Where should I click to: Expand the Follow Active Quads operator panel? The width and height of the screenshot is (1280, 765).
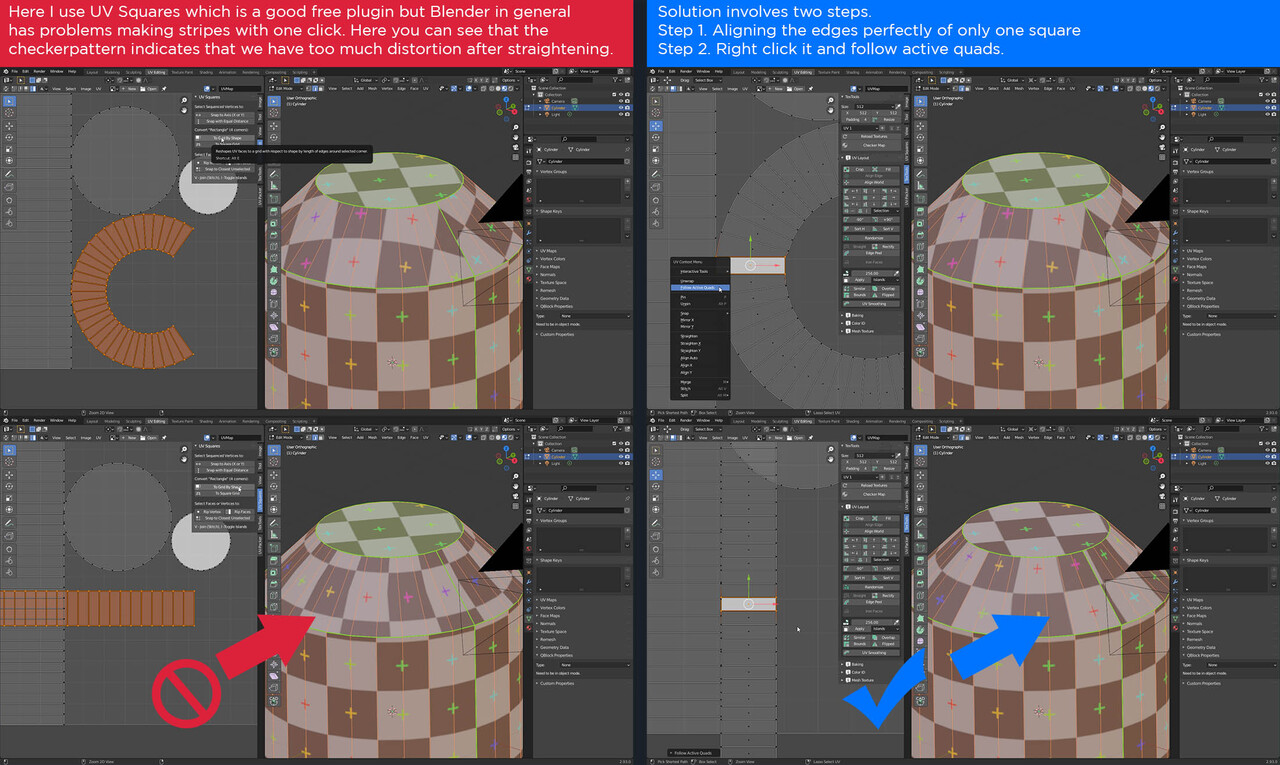tap(692, 753)
